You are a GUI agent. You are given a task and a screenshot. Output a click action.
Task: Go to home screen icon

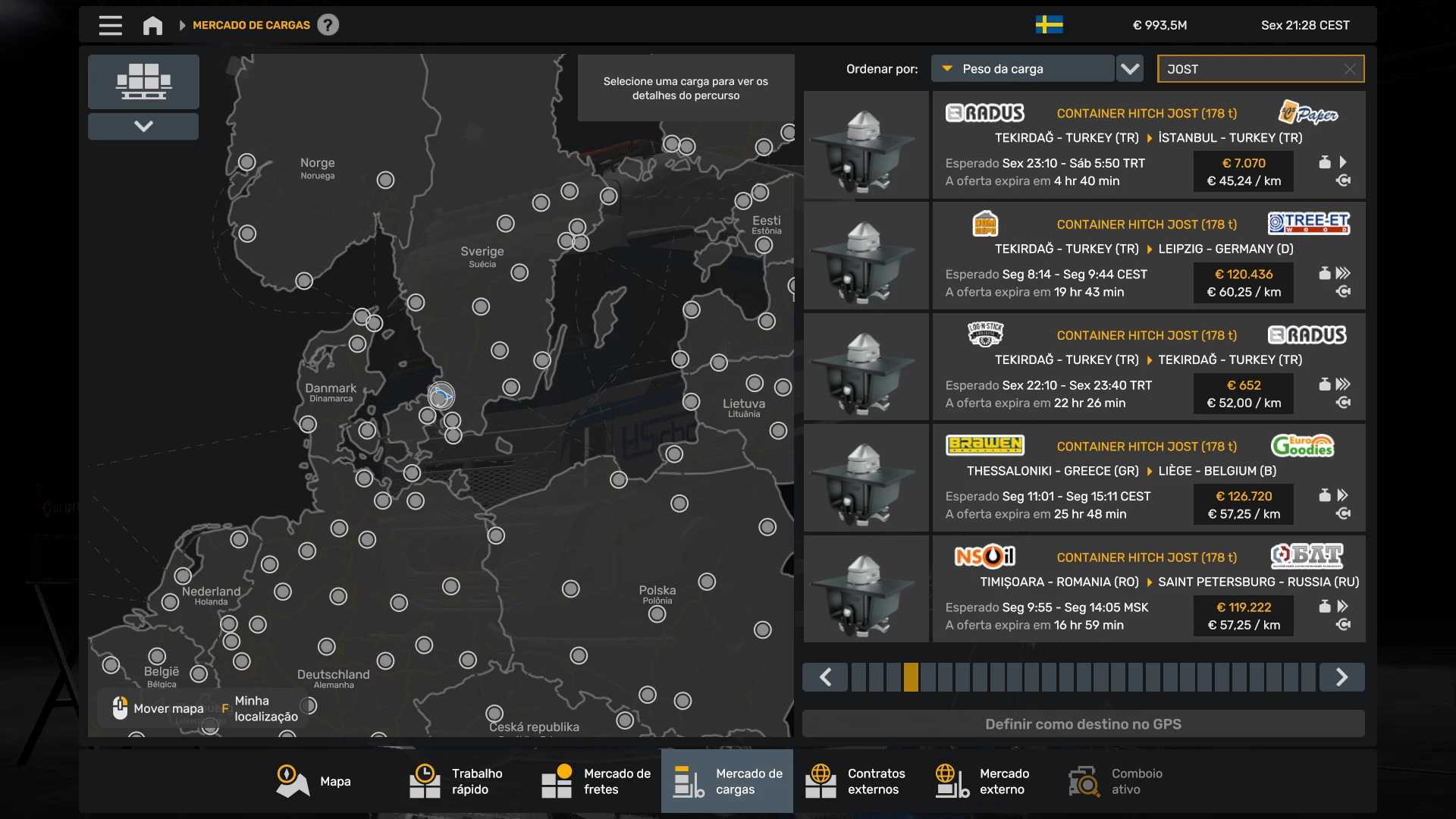[x=152, y=25]
